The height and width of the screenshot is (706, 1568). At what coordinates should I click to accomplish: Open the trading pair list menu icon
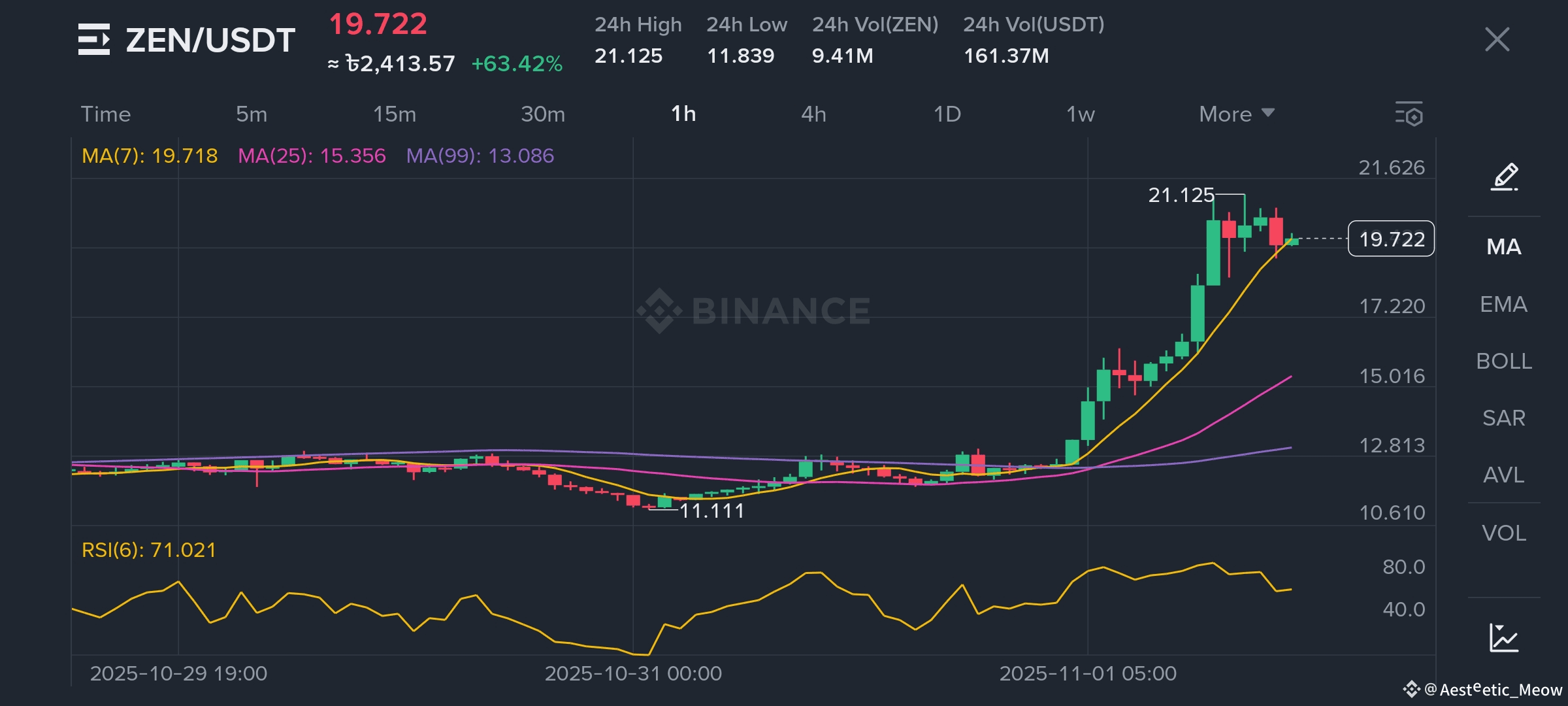click(x=93, y=39)
